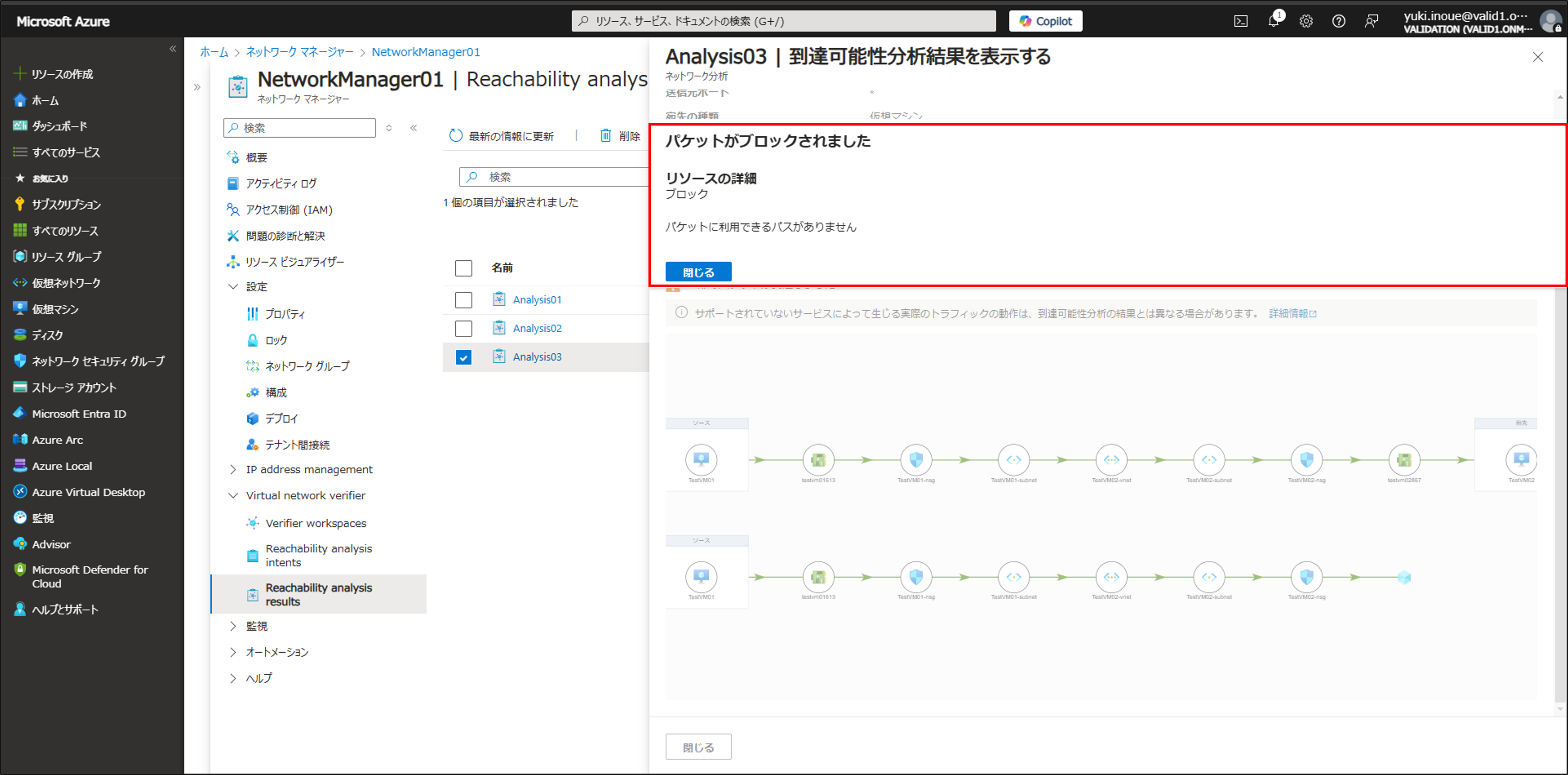Viewport: 1568px width, 775px height.
Task: Open リソース グループ in sidebar
Action: (57, 257)
